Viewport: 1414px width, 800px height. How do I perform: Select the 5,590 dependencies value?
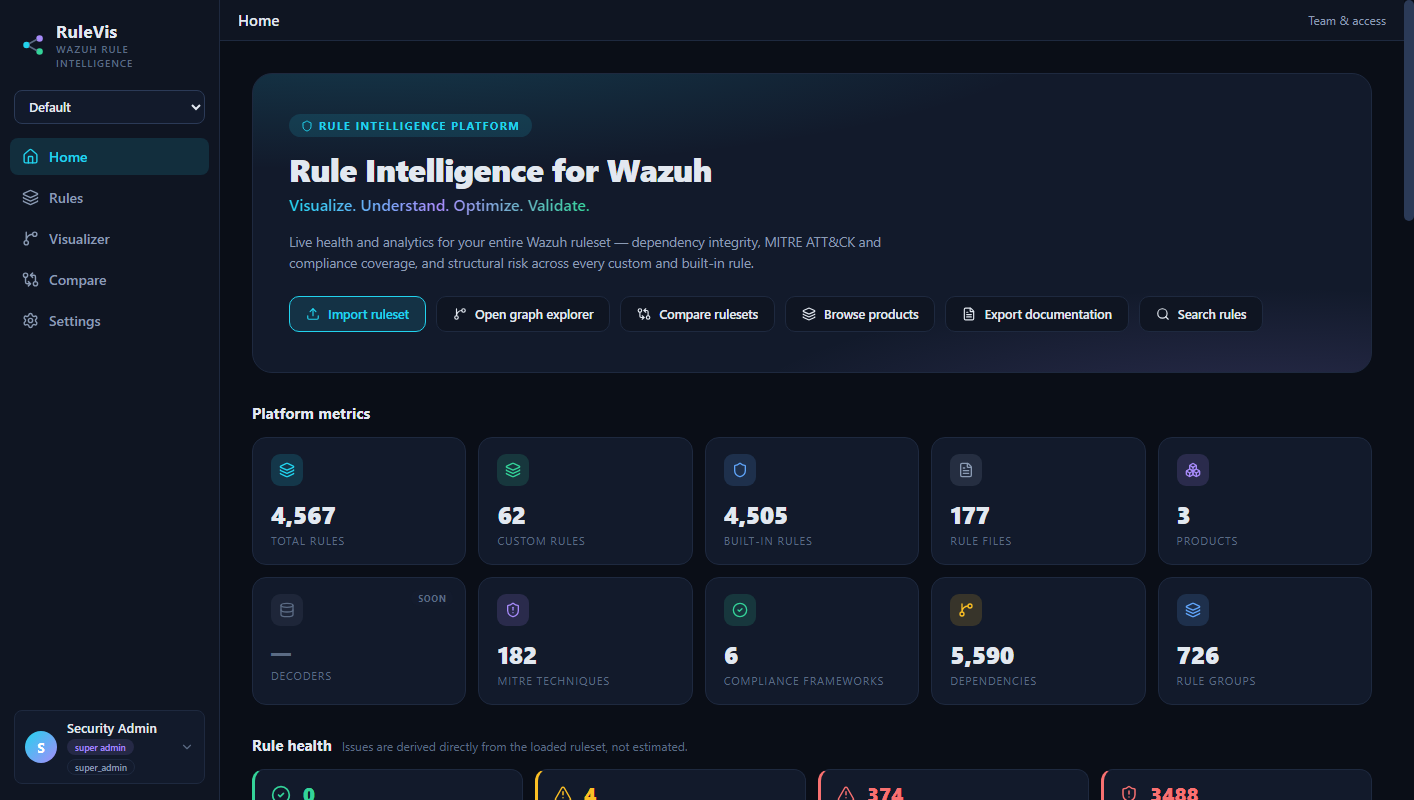click(982, 656)
